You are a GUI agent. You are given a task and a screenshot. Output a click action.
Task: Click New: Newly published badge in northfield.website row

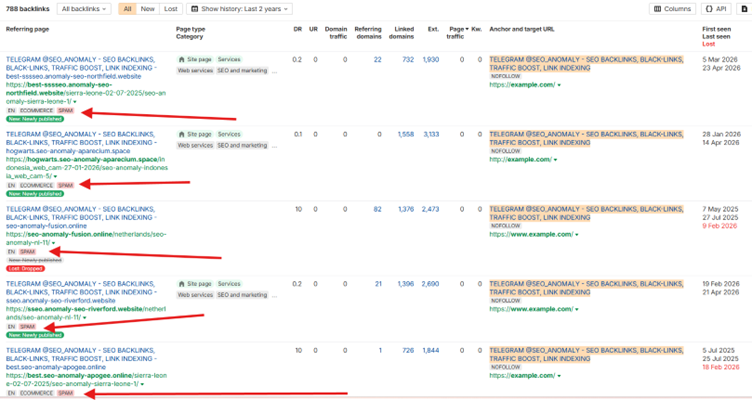35,119
